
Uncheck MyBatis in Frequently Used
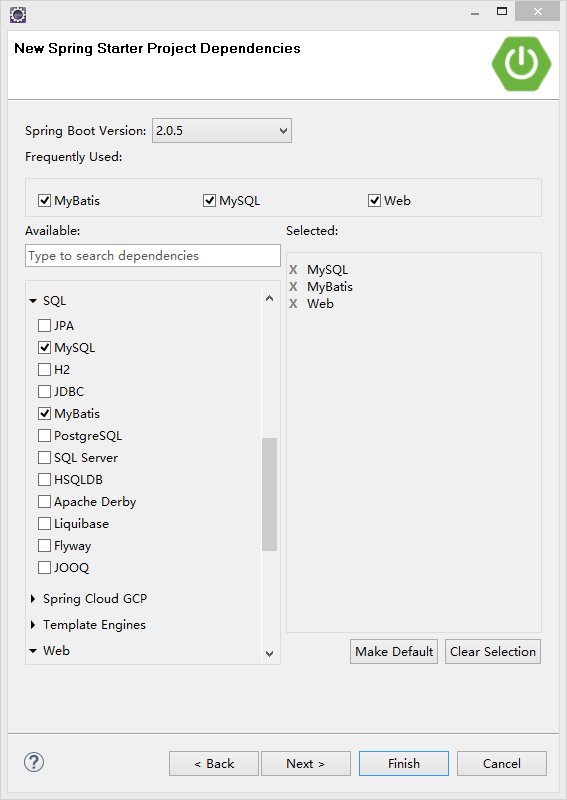pyautogui.click(x=44, y=201)
